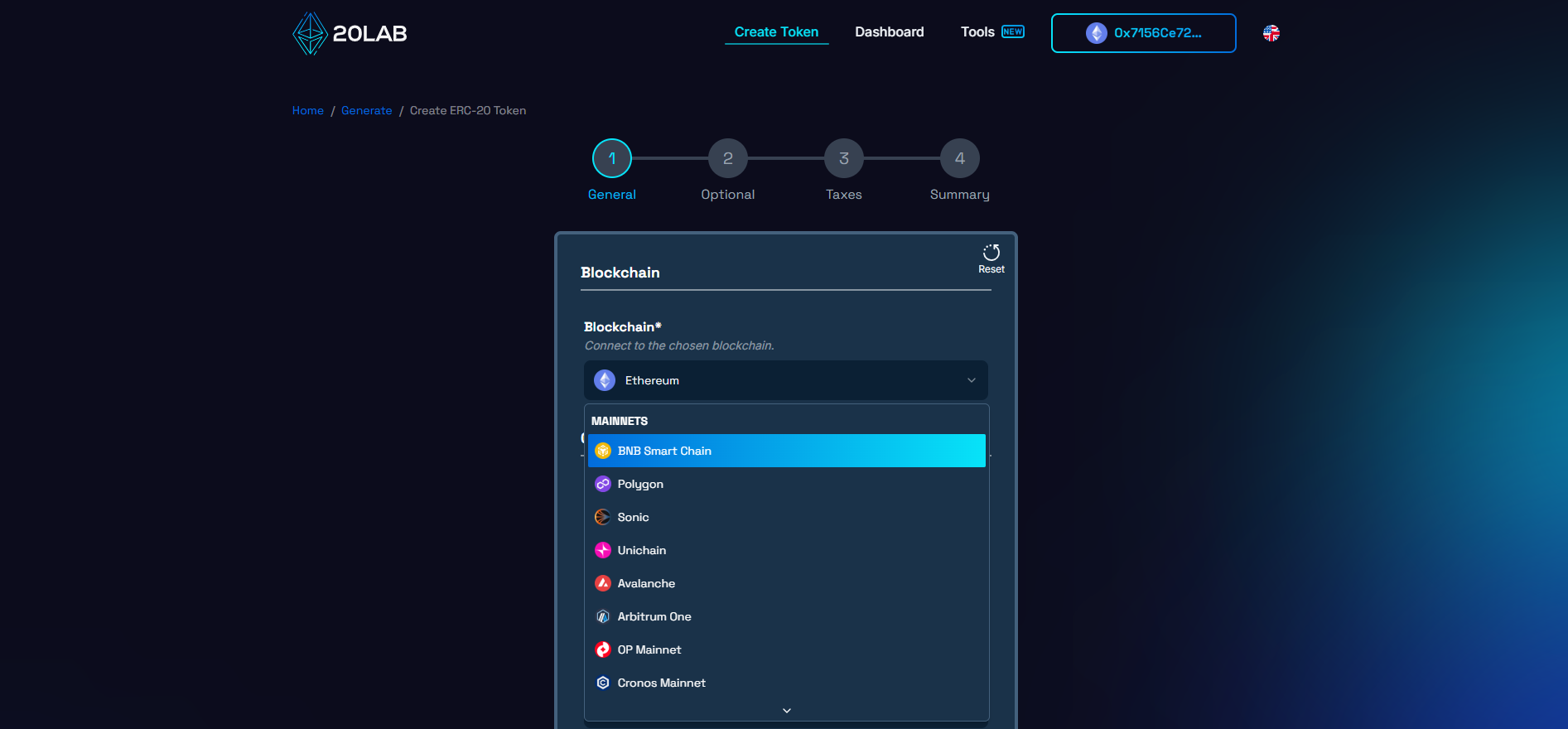1568x729 pixels.
Task: Click the Arbitrum One icon
Action: pyautogui.click(x=603, y=616)
